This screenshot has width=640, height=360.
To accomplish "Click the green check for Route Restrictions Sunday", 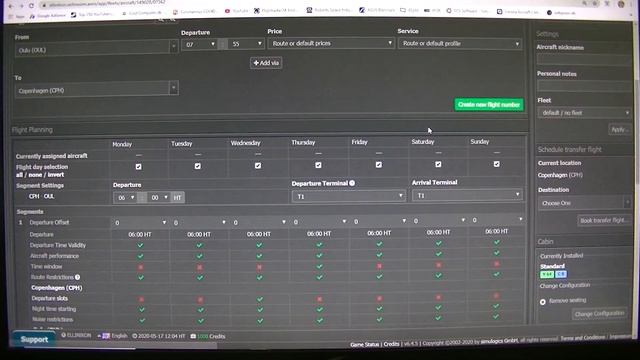I will click(496, 274).
